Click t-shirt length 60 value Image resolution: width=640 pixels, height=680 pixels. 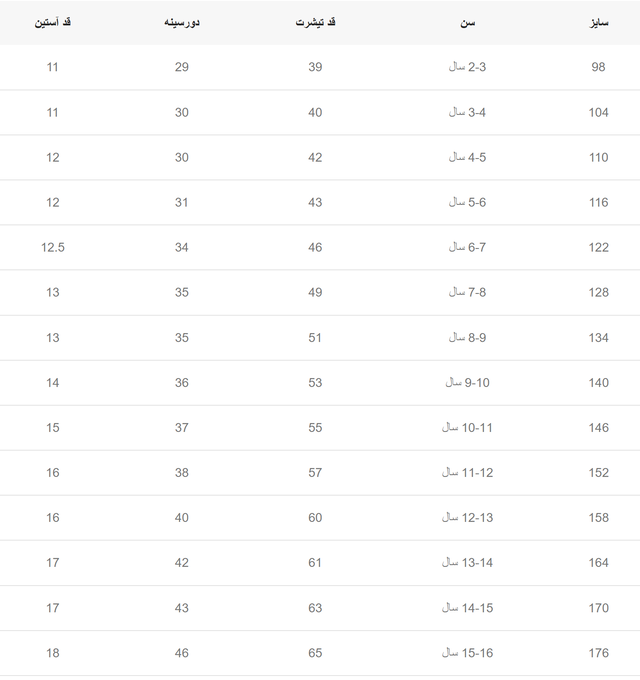pos(315,518)
